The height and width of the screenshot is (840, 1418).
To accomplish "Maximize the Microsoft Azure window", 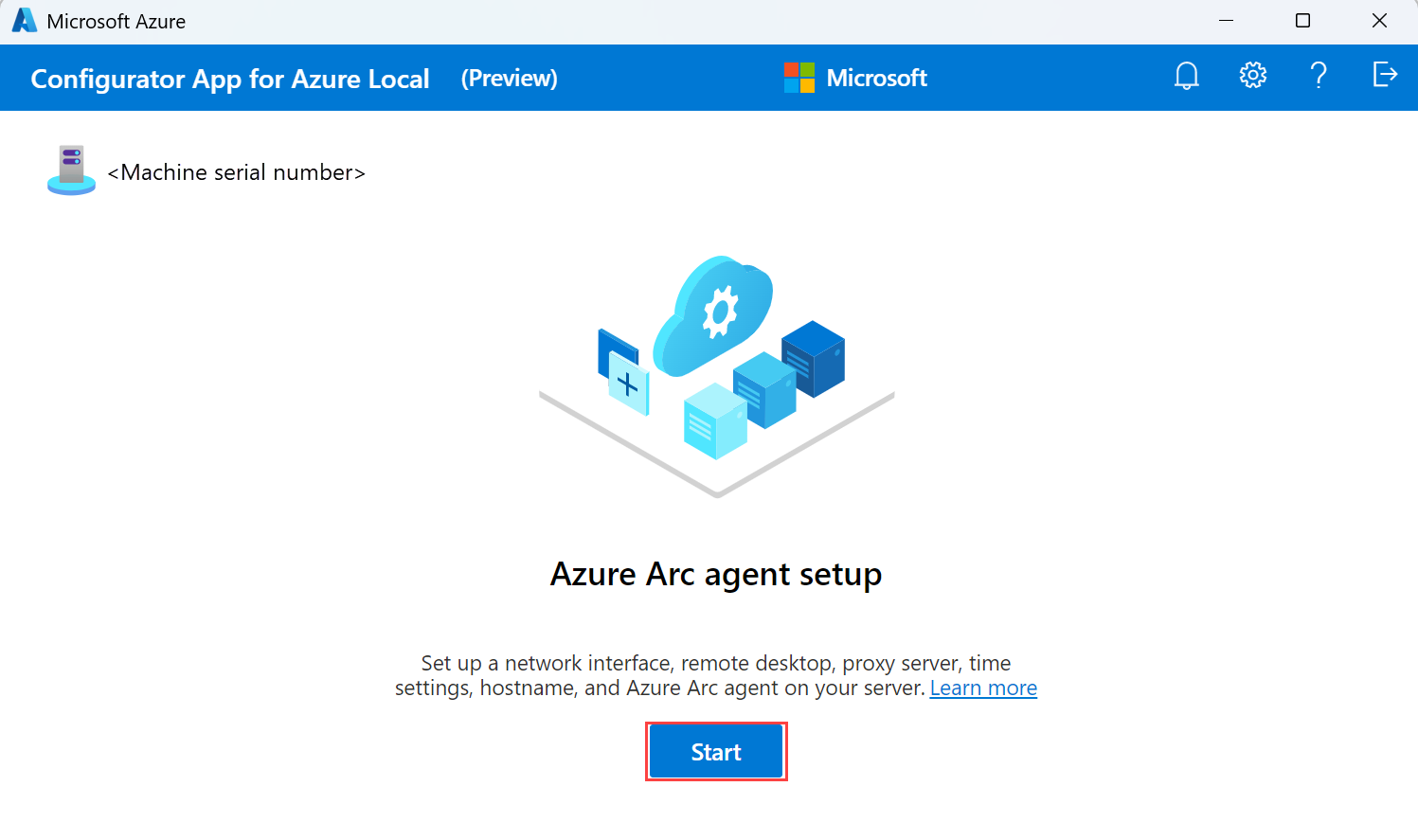I will tap(1302, 21).
